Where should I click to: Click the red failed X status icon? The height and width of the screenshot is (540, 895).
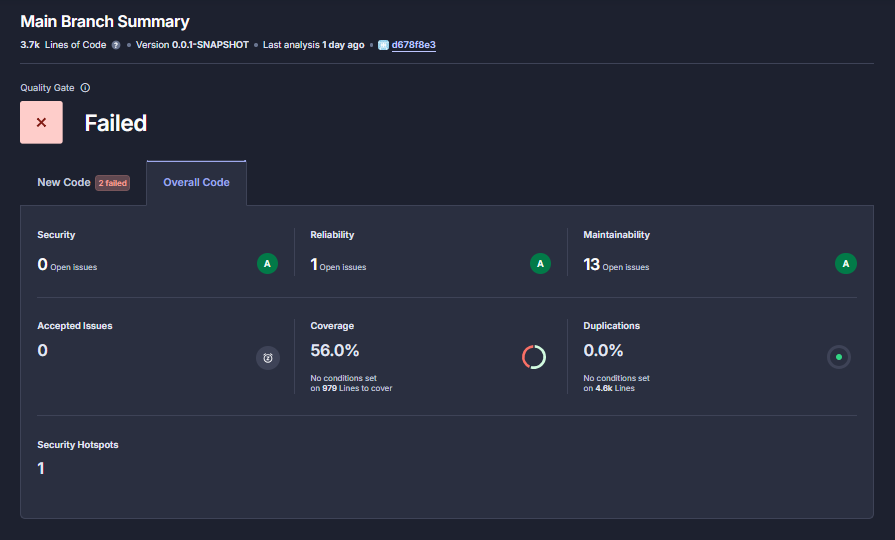pos(41,122)
